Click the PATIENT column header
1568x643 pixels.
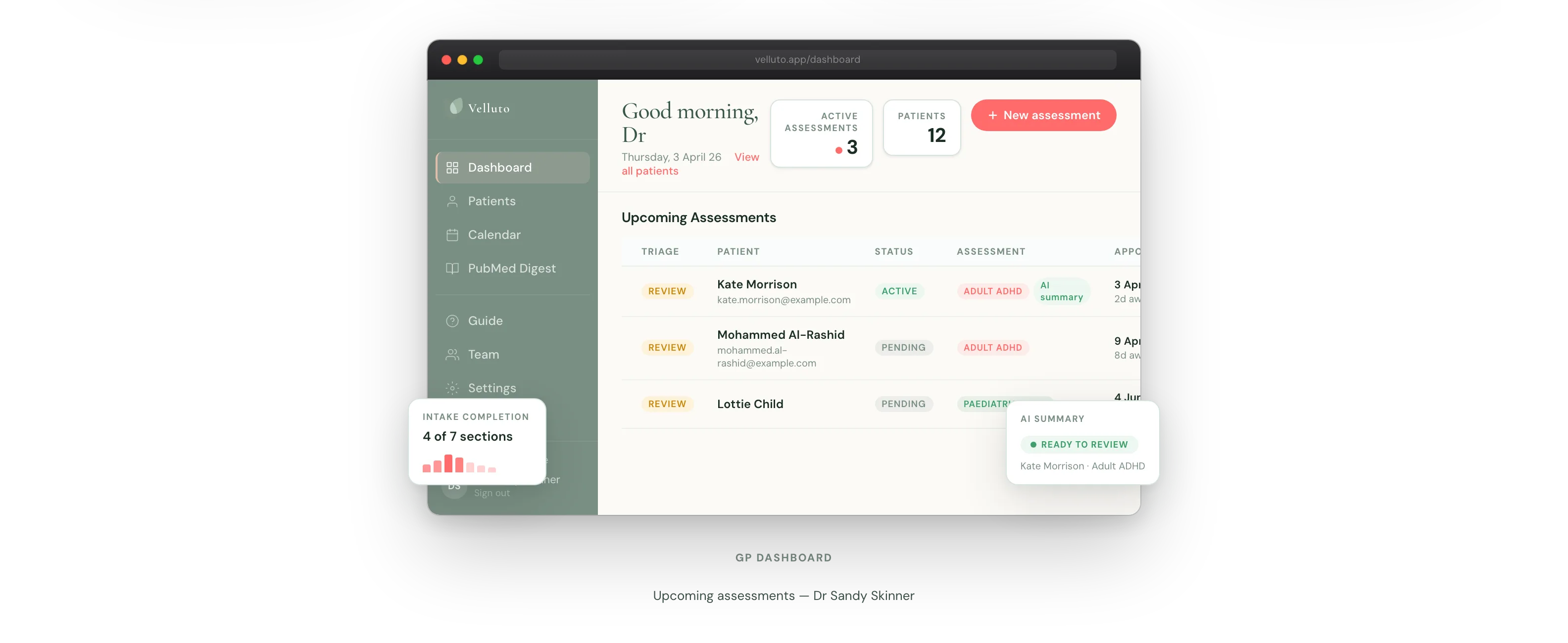[738, 251]
